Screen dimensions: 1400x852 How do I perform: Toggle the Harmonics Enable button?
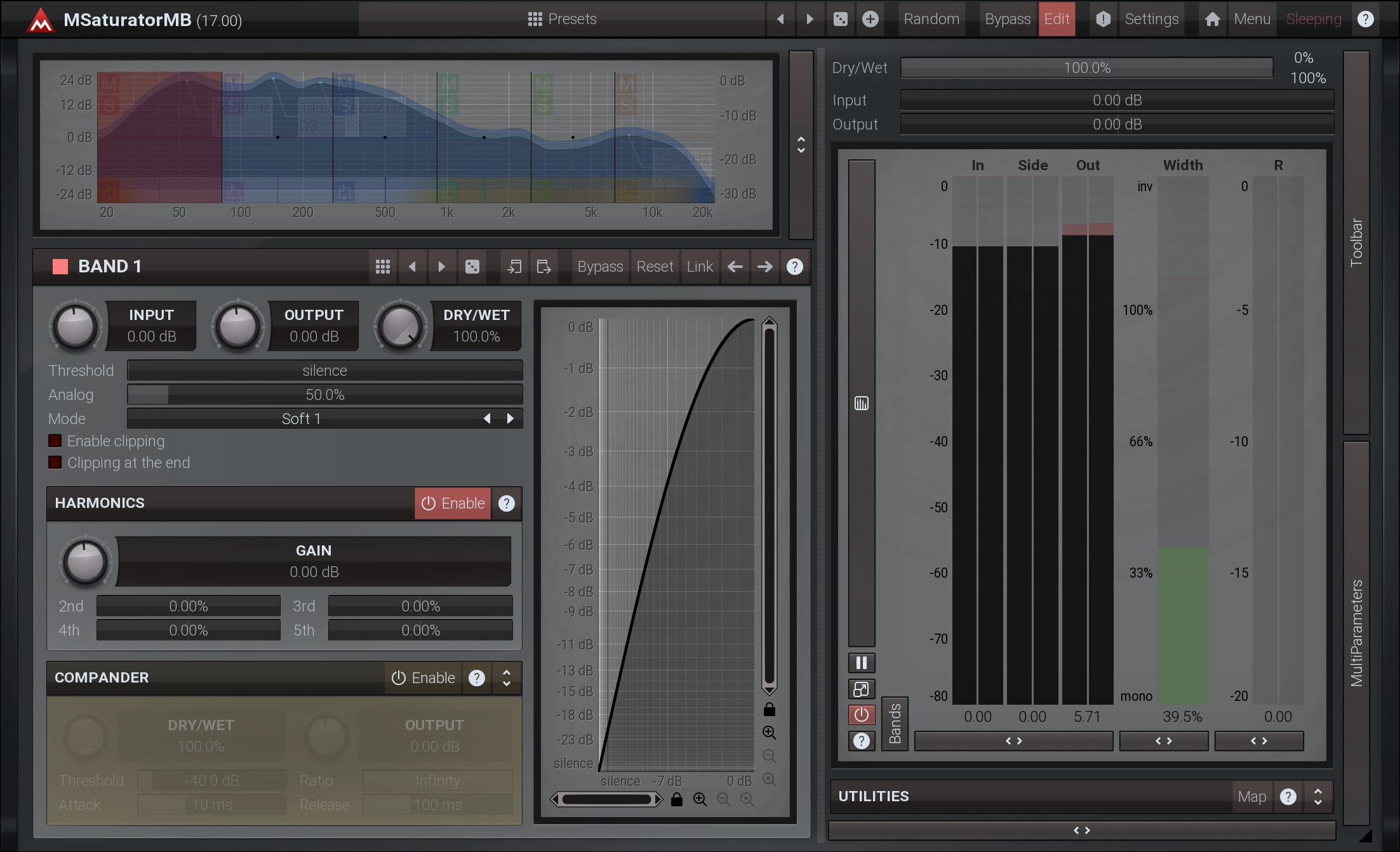453,503
